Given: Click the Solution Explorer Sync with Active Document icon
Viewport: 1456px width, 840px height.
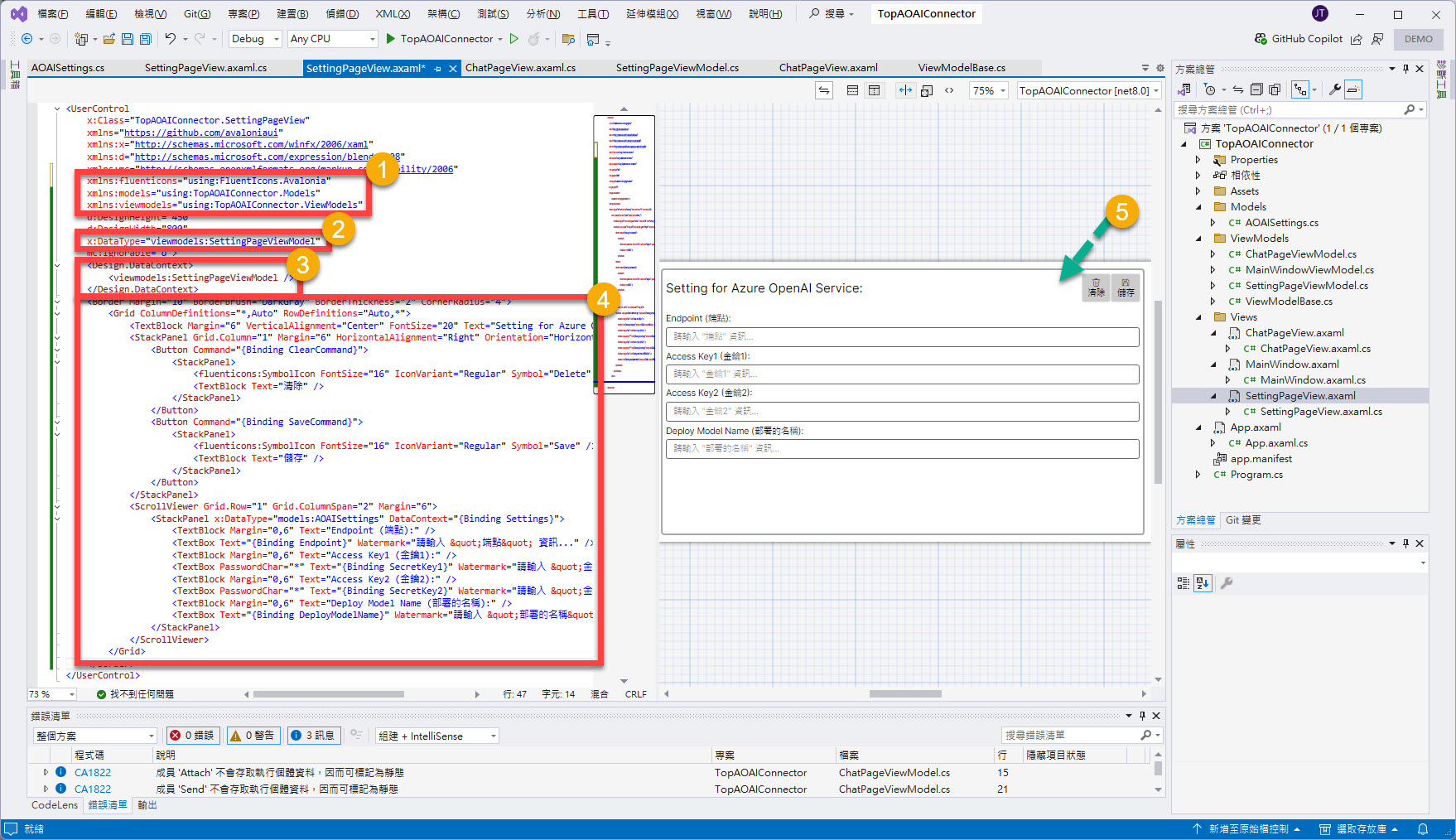Looking at the screenshot, I should 1238,89.
